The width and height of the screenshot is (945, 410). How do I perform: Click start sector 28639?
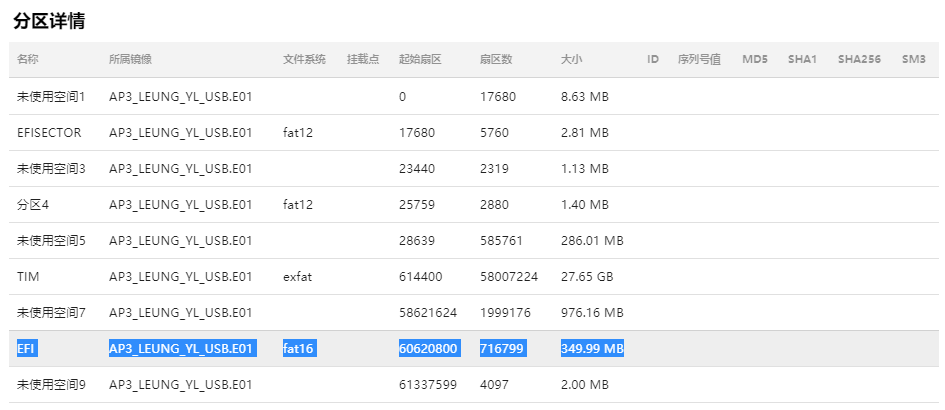click(416, 241)
